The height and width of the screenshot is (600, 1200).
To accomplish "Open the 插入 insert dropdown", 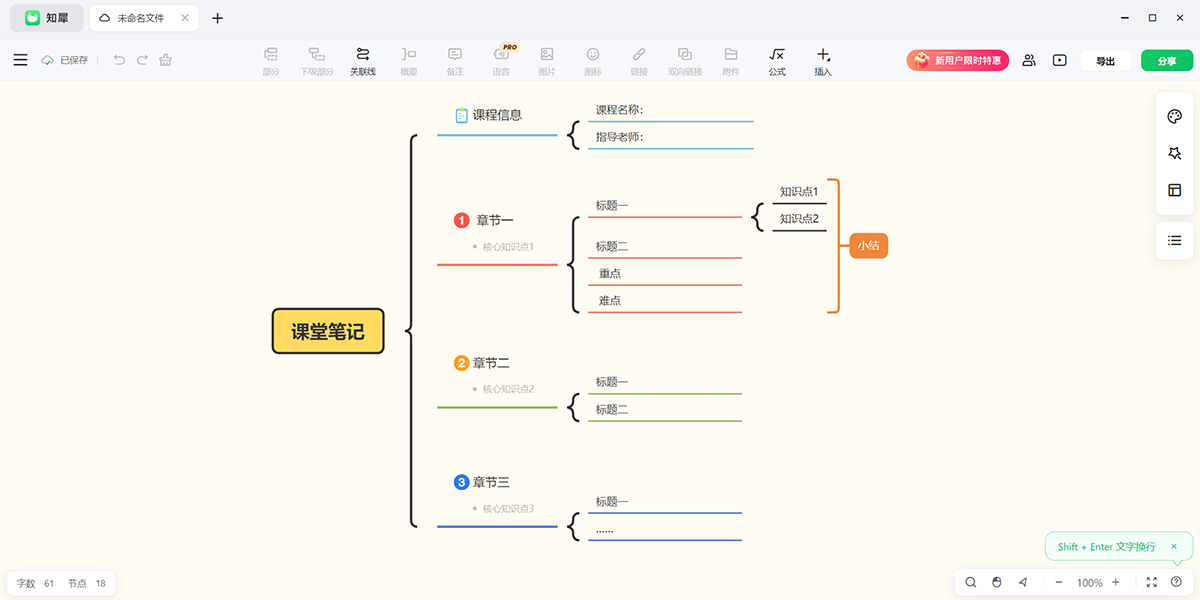I will 823,61.
